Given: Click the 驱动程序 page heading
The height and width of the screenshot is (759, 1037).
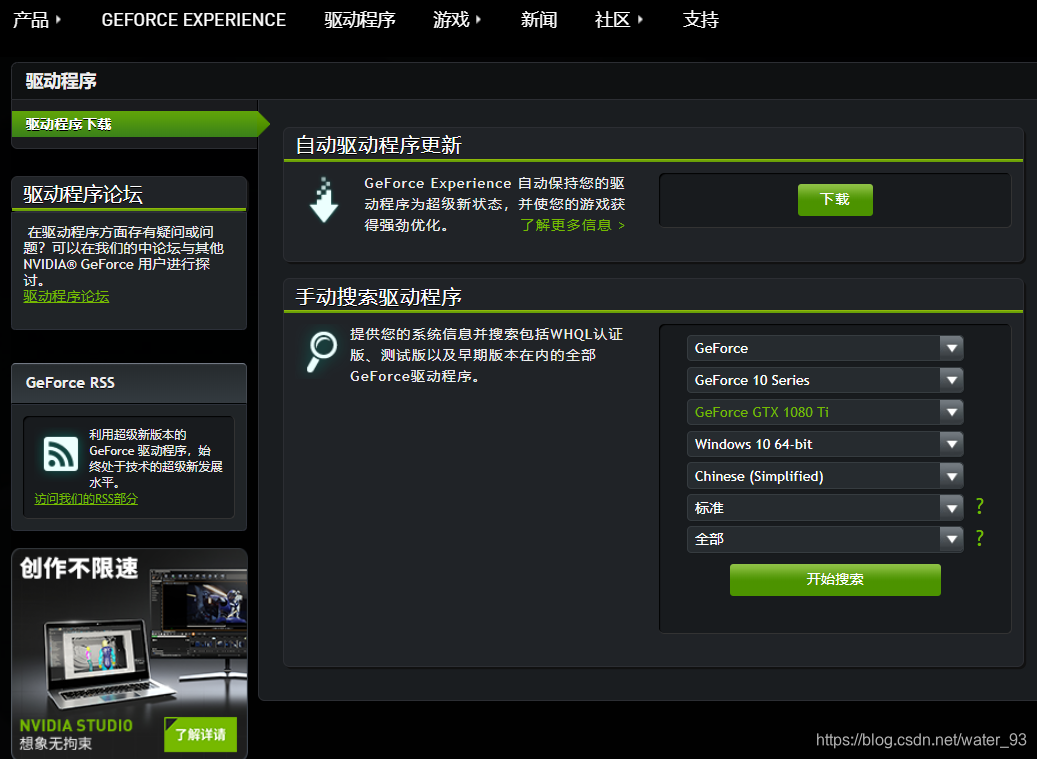Looking at the screenshot, I should (61, 81).
